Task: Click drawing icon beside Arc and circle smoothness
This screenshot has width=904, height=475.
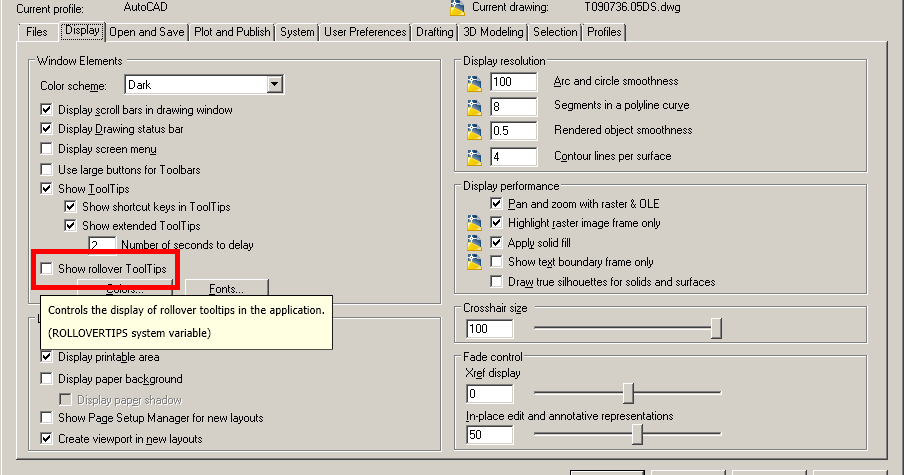Action: coord(474,83)
